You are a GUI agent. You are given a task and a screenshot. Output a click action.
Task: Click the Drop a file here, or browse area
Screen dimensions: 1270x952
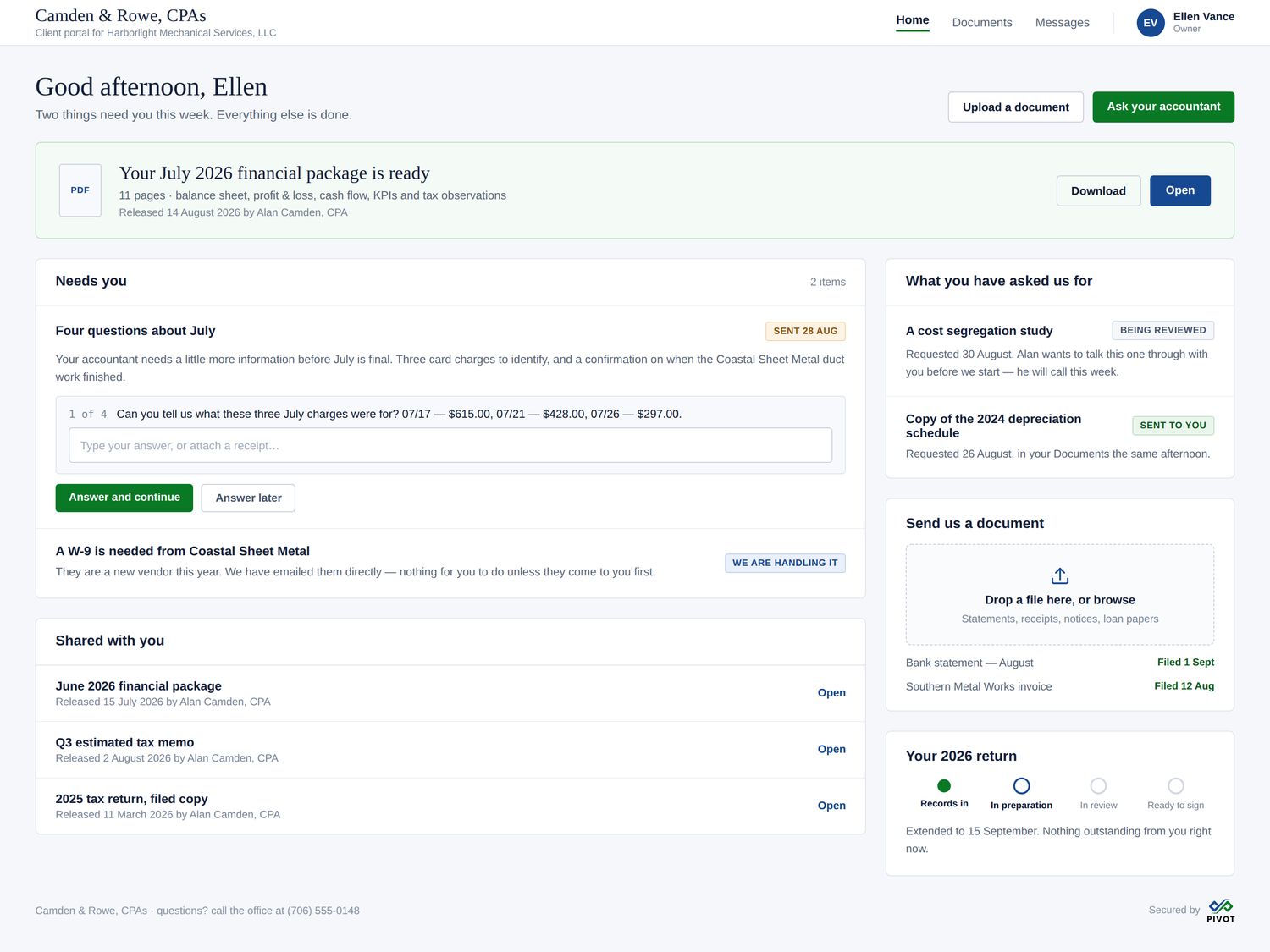1059,595
